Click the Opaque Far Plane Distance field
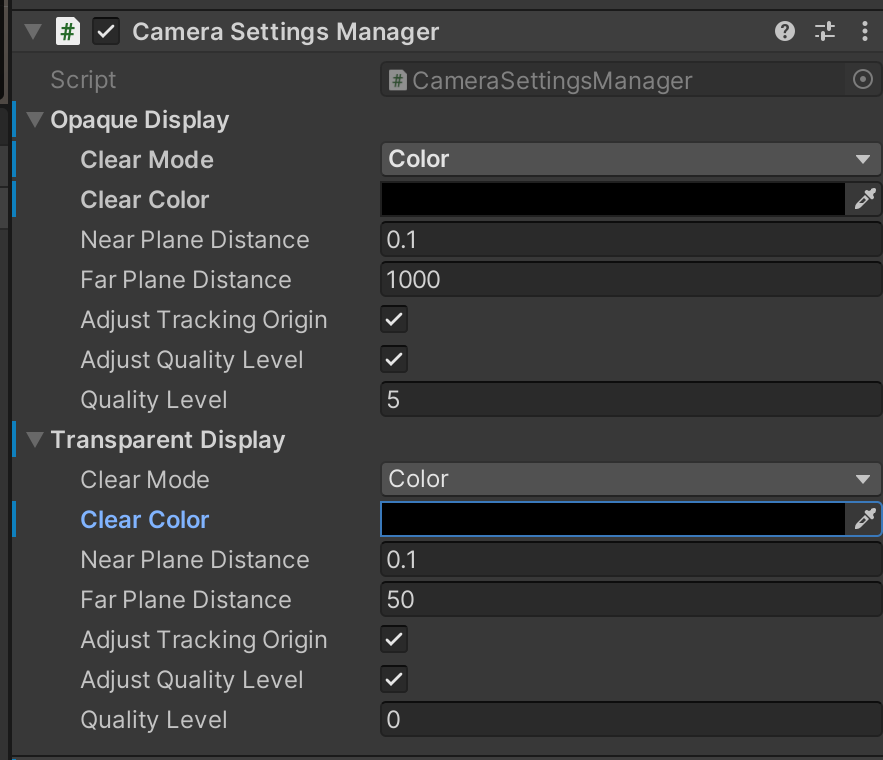 (x=630, y=280)
